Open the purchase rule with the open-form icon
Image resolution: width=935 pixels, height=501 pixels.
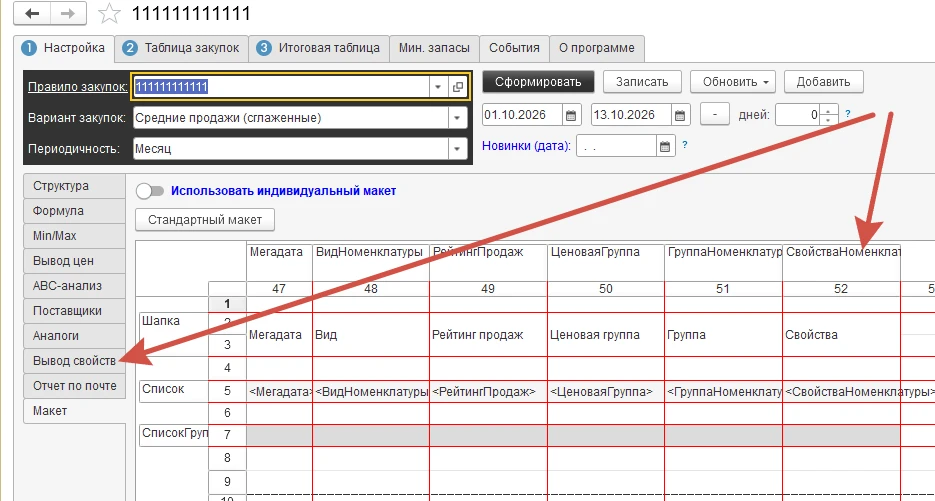pyautogui.click(x=457, y=87)
